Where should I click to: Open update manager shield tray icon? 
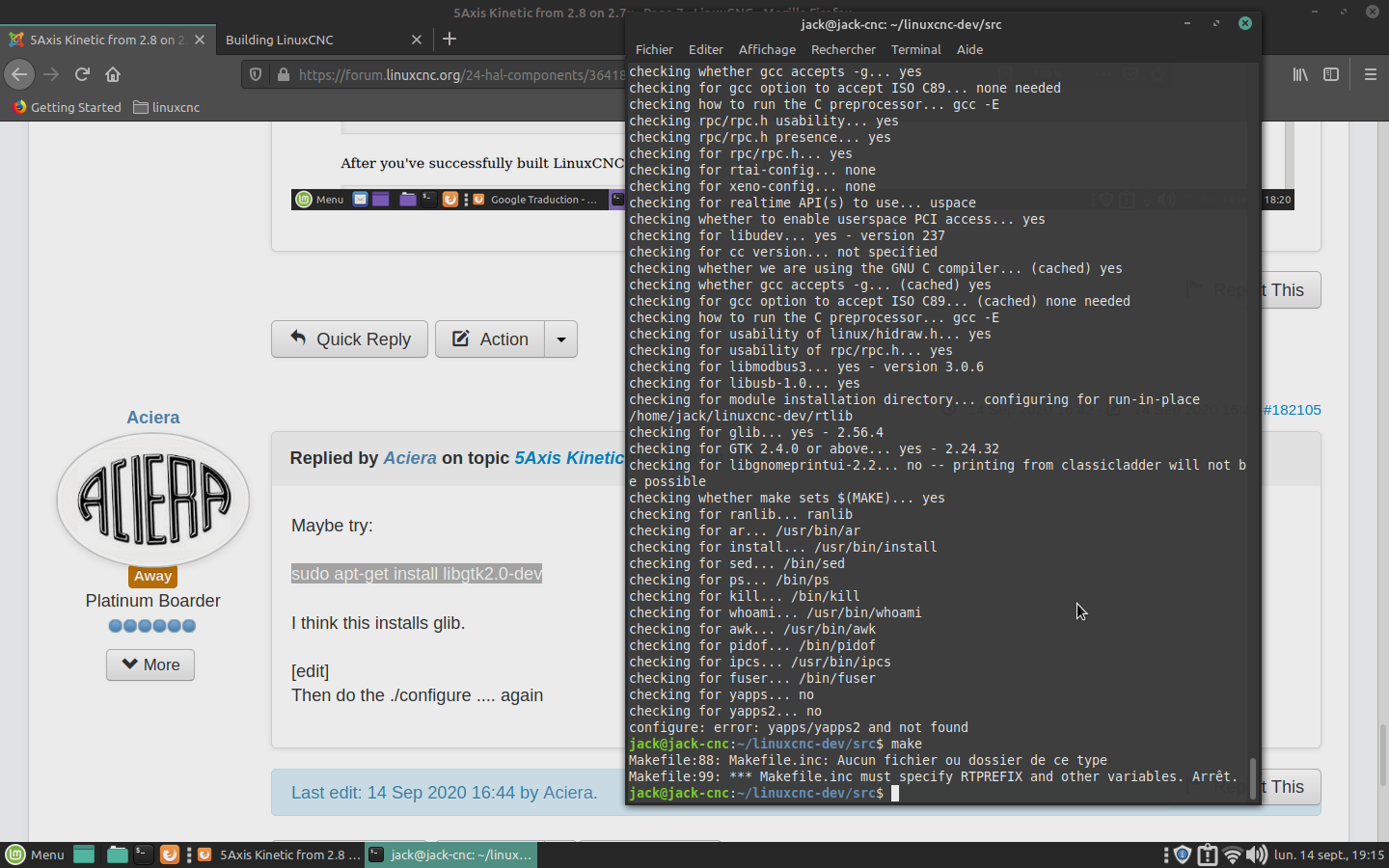[x=1183, y=854]
